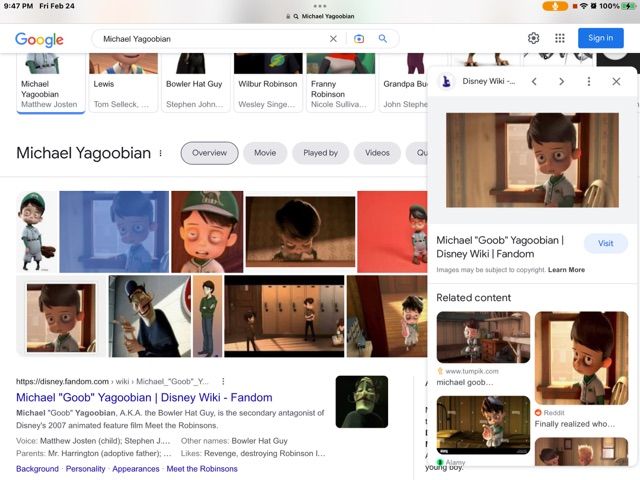Open more options for Fandom result

pyautogui.click(x=223, y=382)
